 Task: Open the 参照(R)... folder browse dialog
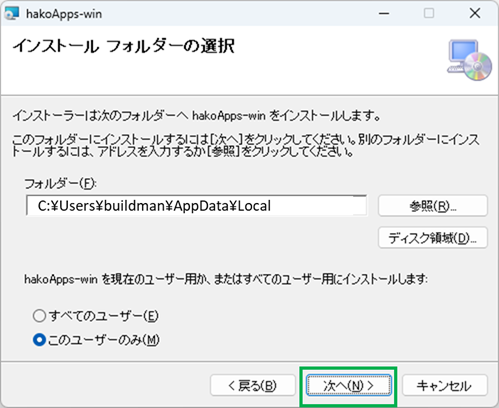pos(433,206)
